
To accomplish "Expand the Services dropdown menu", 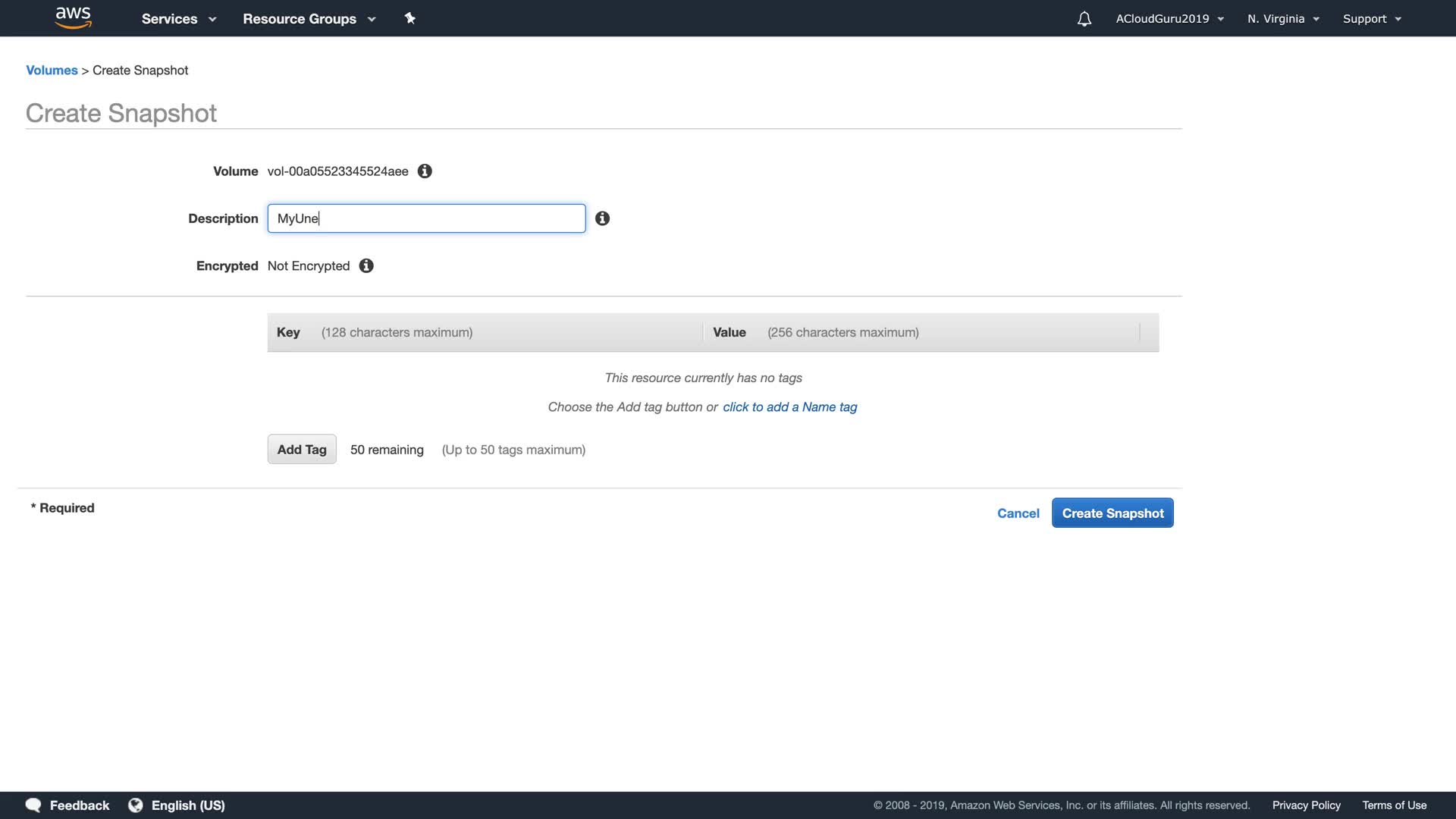I will [178, 19].
